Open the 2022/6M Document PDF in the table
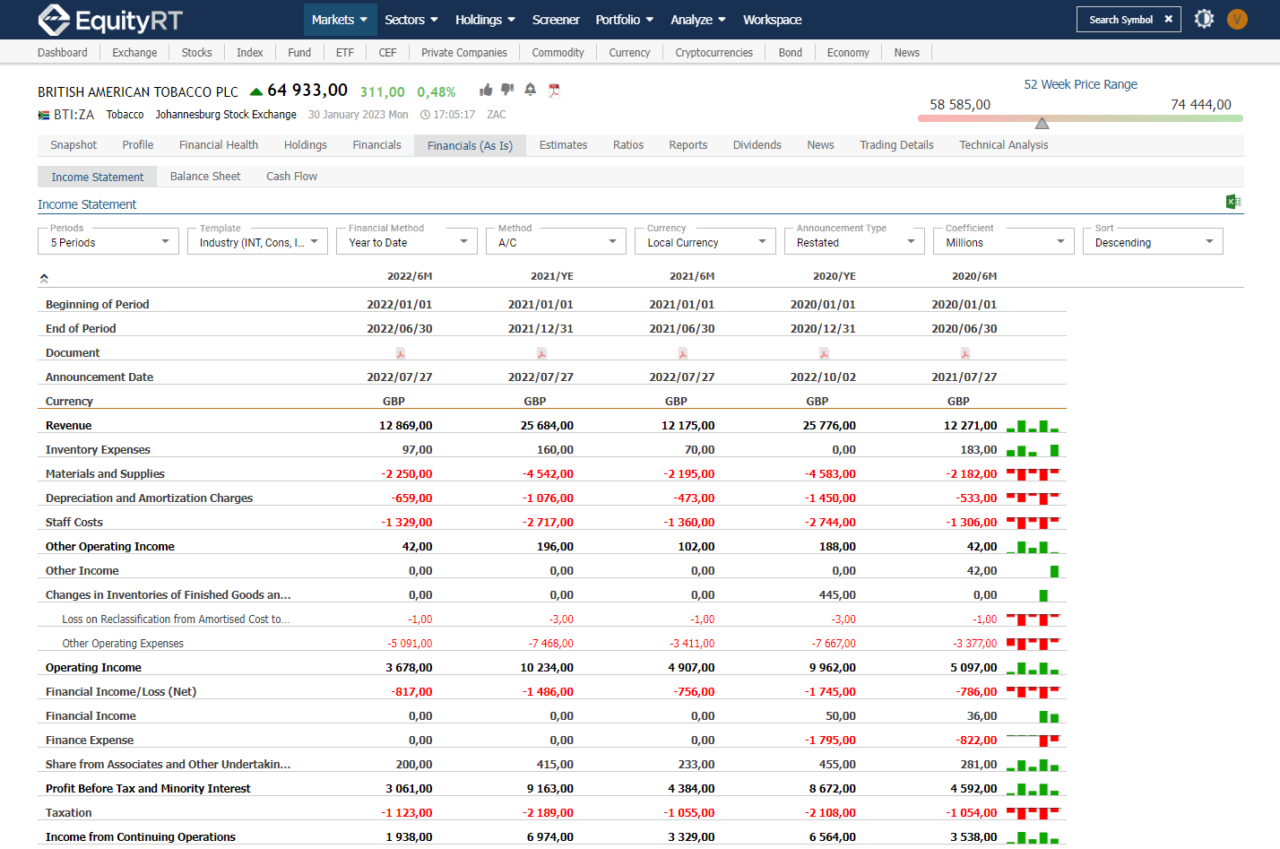 [400, 353]
